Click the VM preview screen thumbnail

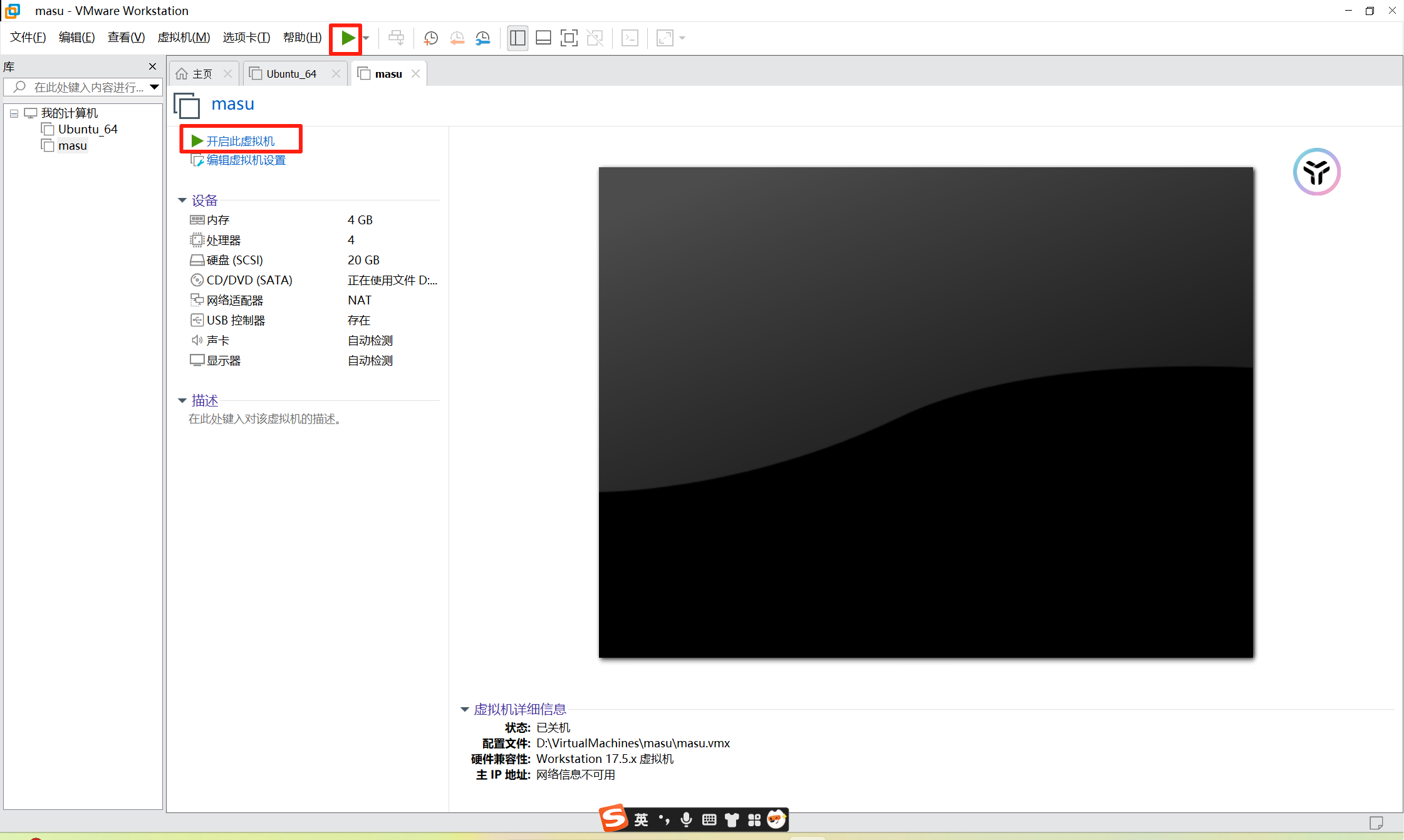[925, 412]
